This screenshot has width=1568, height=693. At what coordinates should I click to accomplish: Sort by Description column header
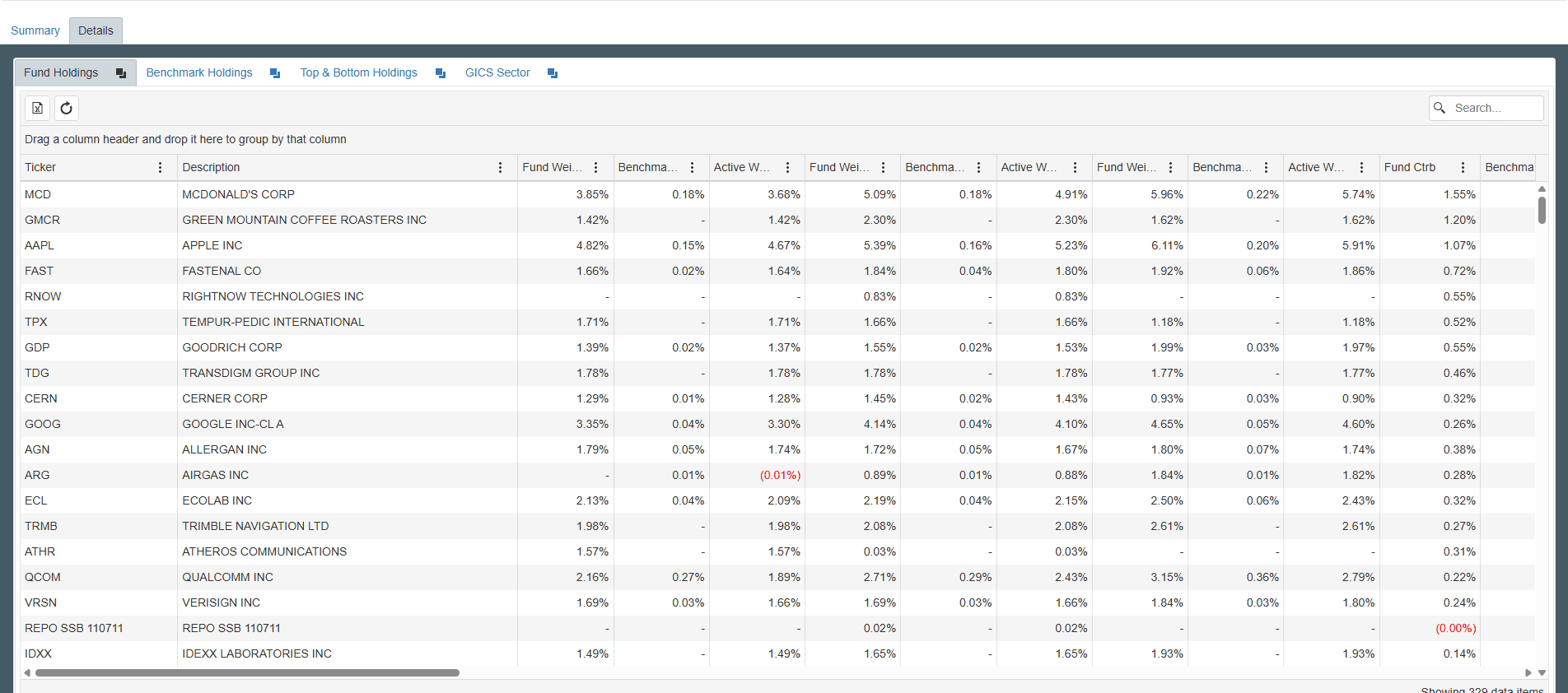211,167
